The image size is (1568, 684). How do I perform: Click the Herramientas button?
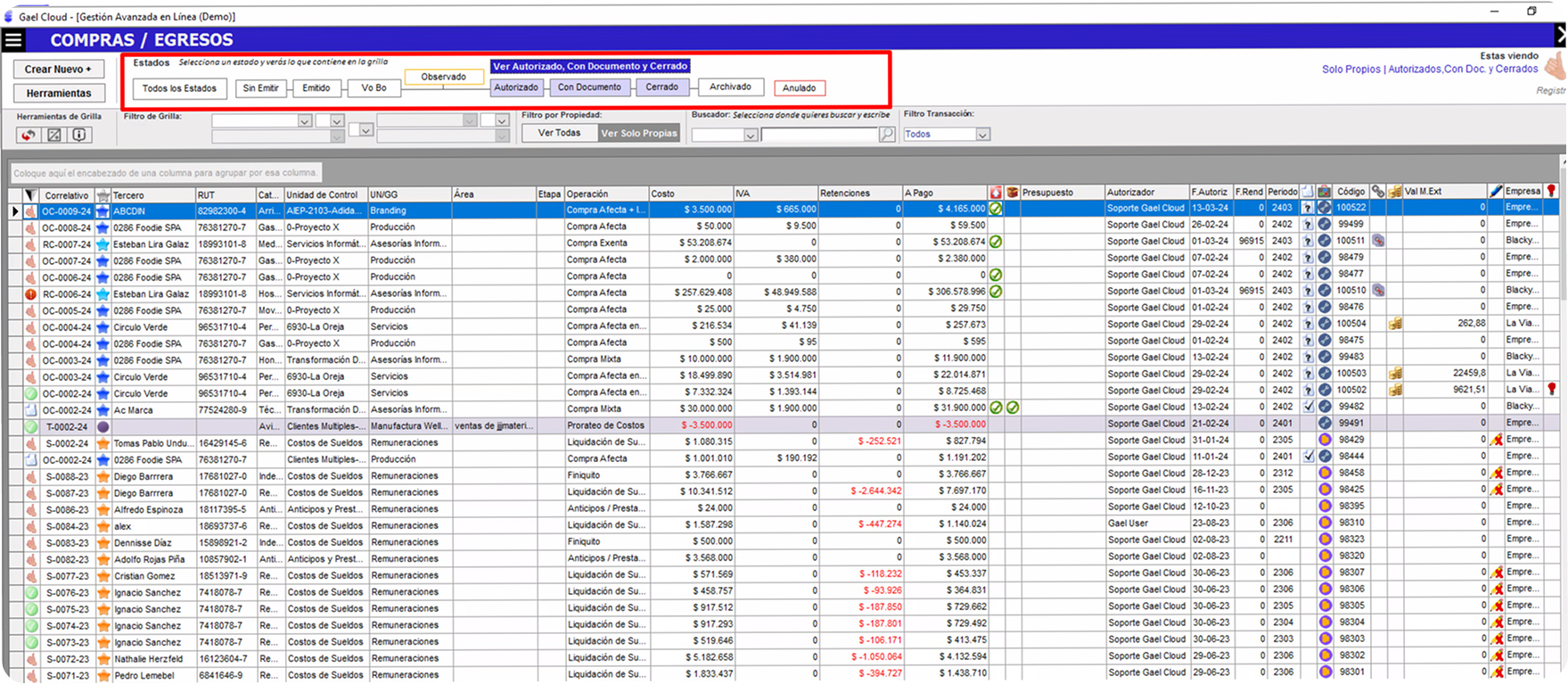[58, 93]
